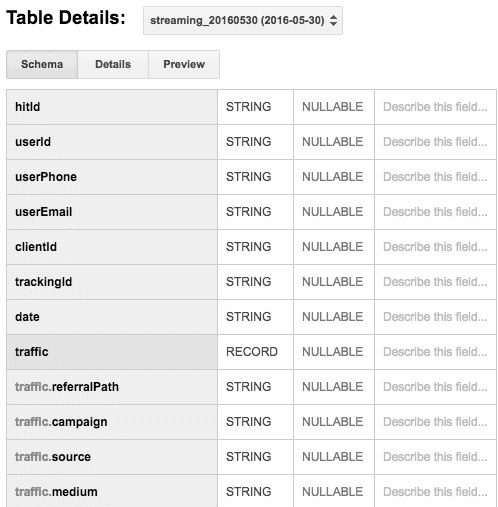This screenshot has width=498, height=507.
Task: Click the traffic.referralPath field name
Action: tap(67, 387)
